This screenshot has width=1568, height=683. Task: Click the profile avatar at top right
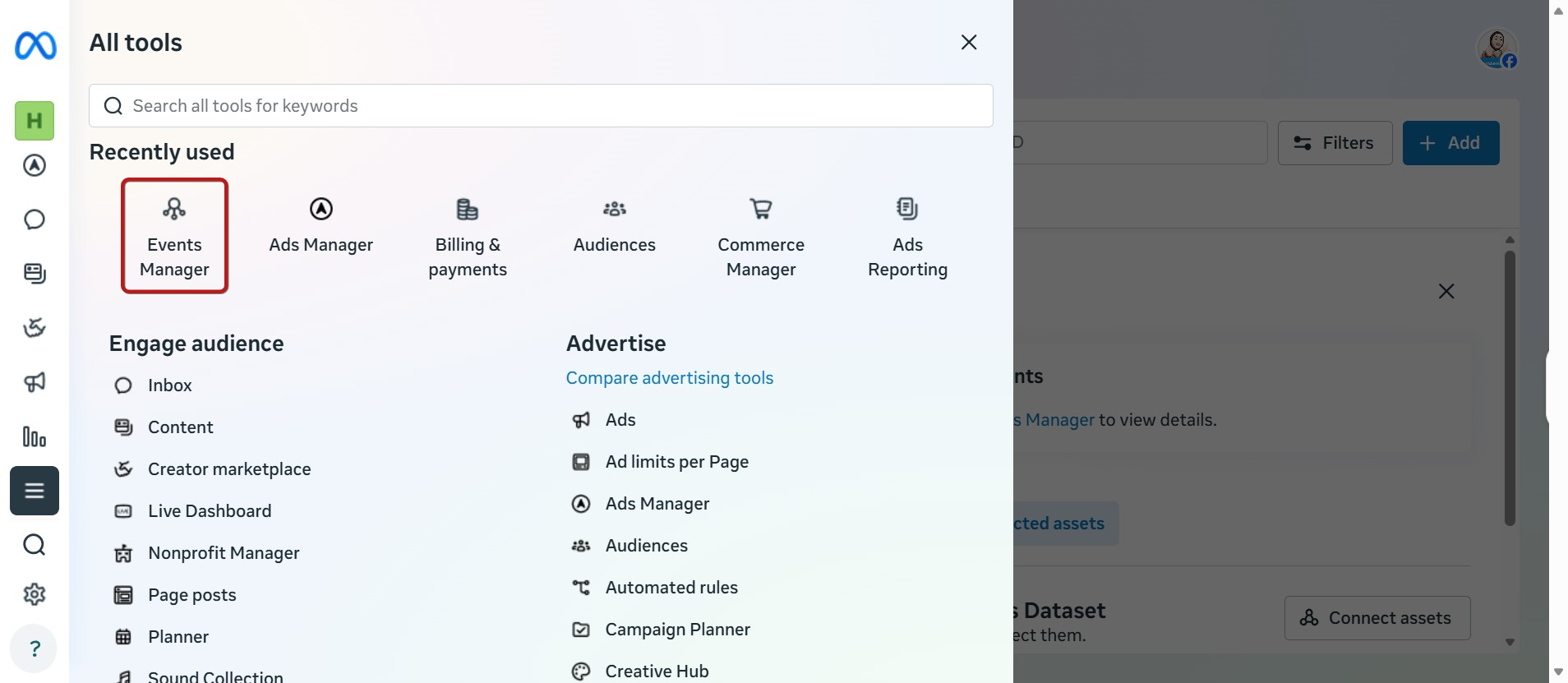pos(1497,48)
